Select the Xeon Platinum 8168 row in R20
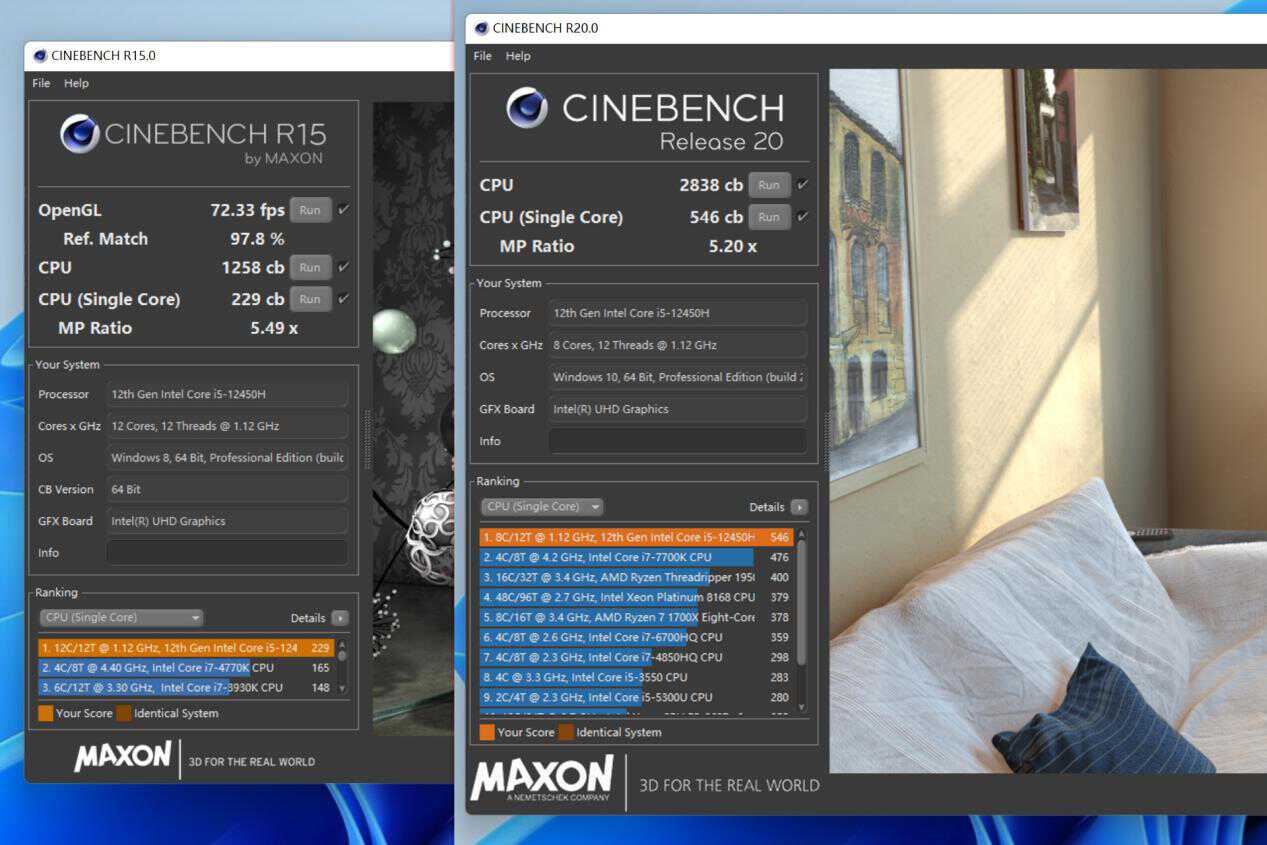 (x=636, y=597)
